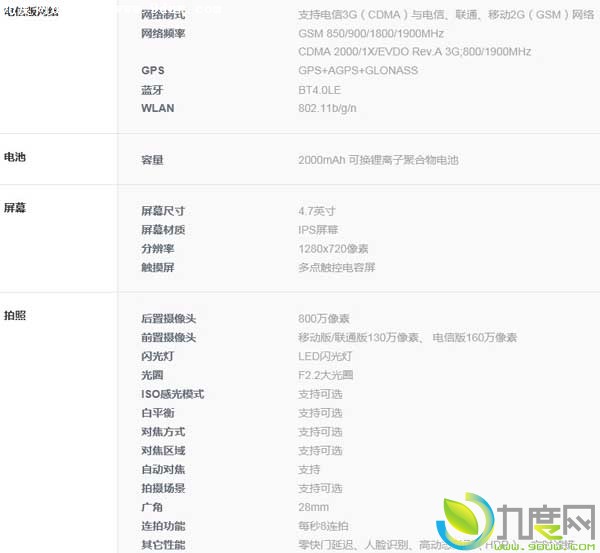
Task: Select the 网络频率 label
Action: (x=163, y=34)
